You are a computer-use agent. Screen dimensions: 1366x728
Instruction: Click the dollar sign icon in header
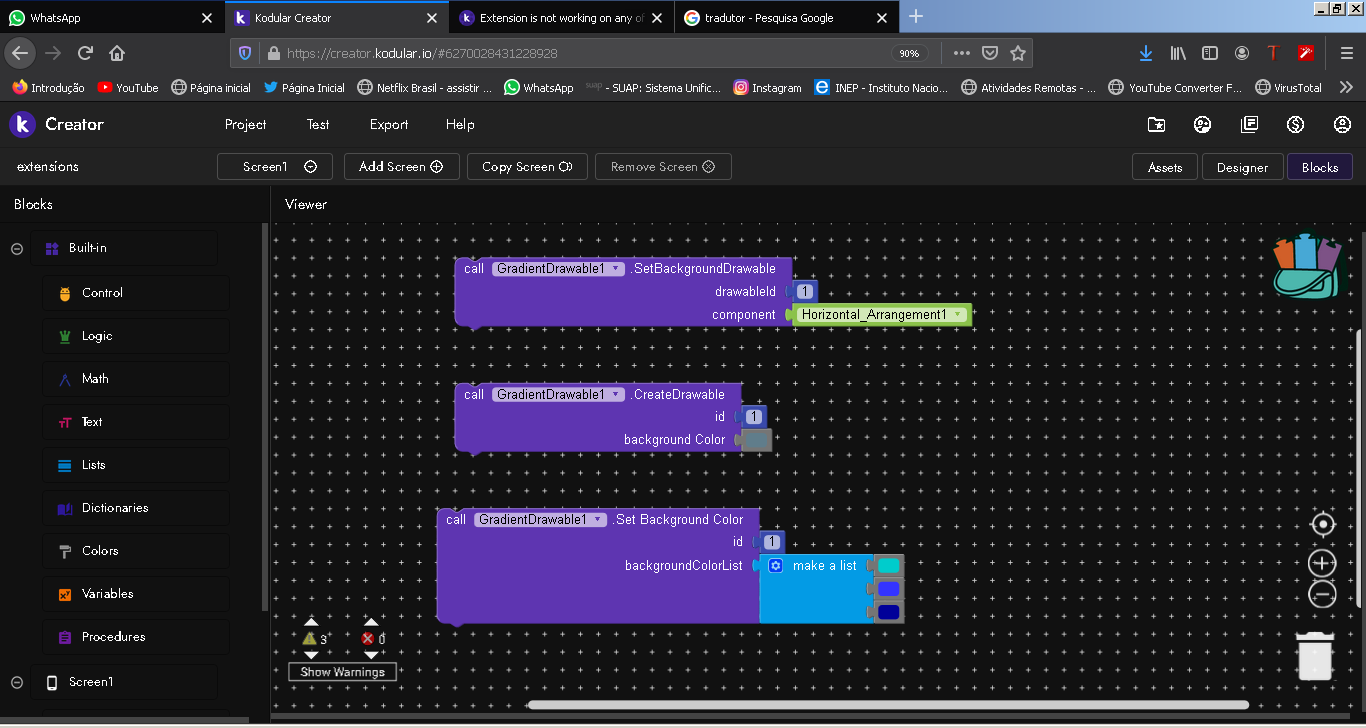[1296, 125]
